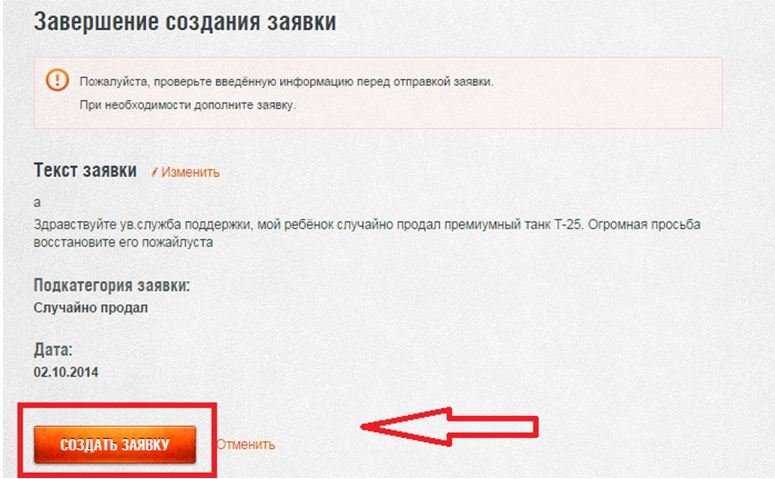775x479 pixels.
Task: Select the date value 02.10.2014
Action: pos(66,372)
